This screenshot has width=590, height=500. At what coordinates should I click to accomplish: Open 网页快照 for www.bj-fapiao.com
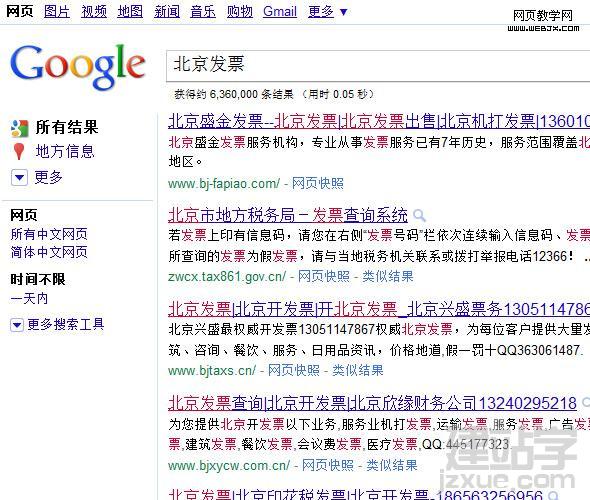[318, 184]
